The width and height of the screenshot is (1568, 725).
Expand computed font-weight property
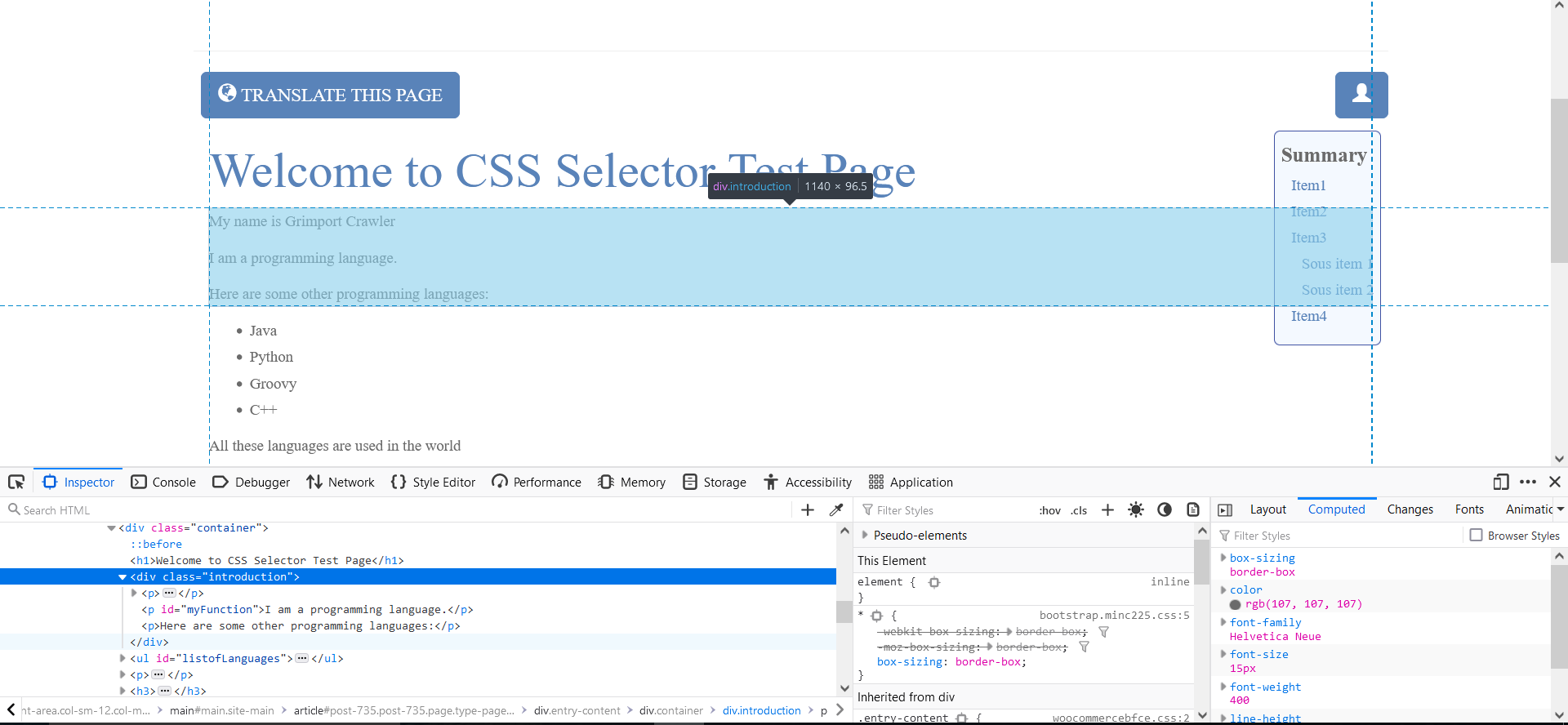[x=1223, y=687]
